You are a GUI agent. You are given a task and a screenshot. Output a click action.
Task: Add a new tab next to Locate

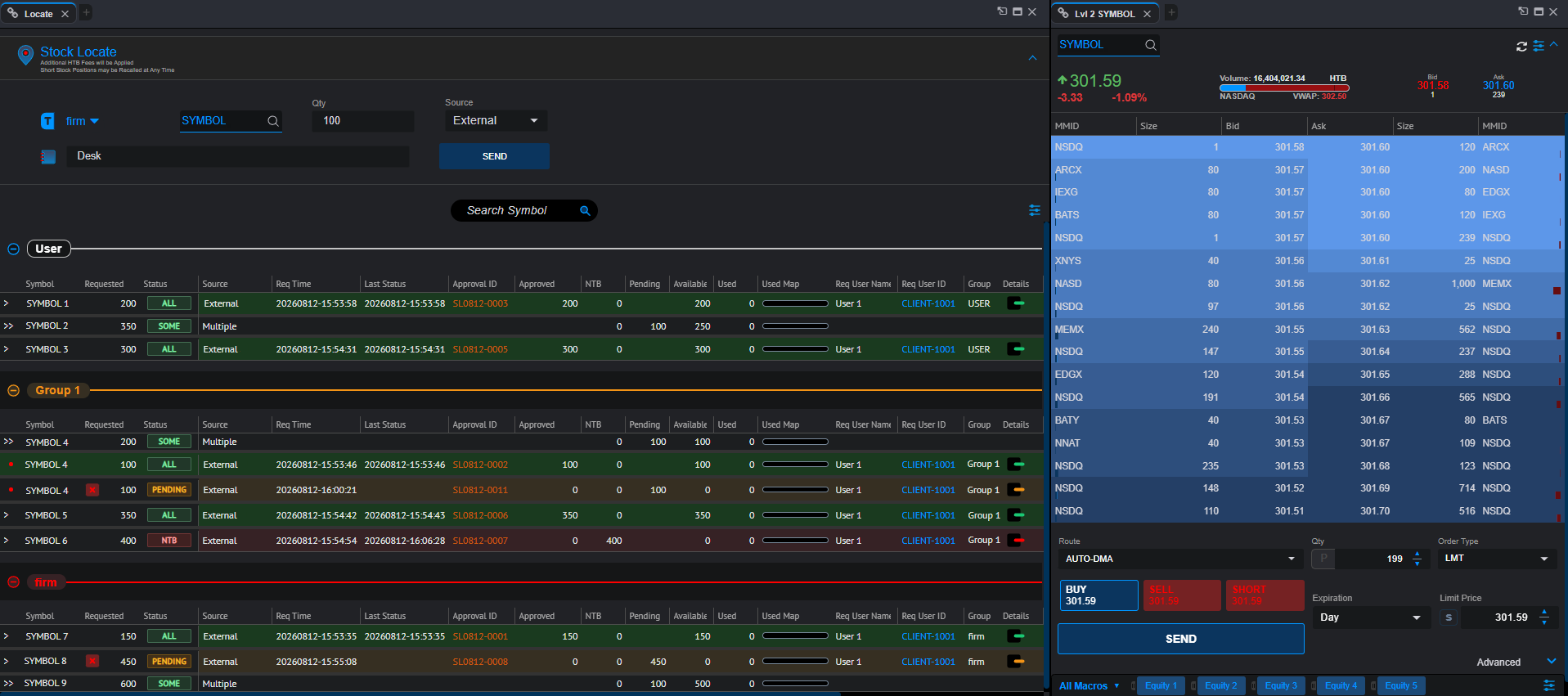click(87, 12)
